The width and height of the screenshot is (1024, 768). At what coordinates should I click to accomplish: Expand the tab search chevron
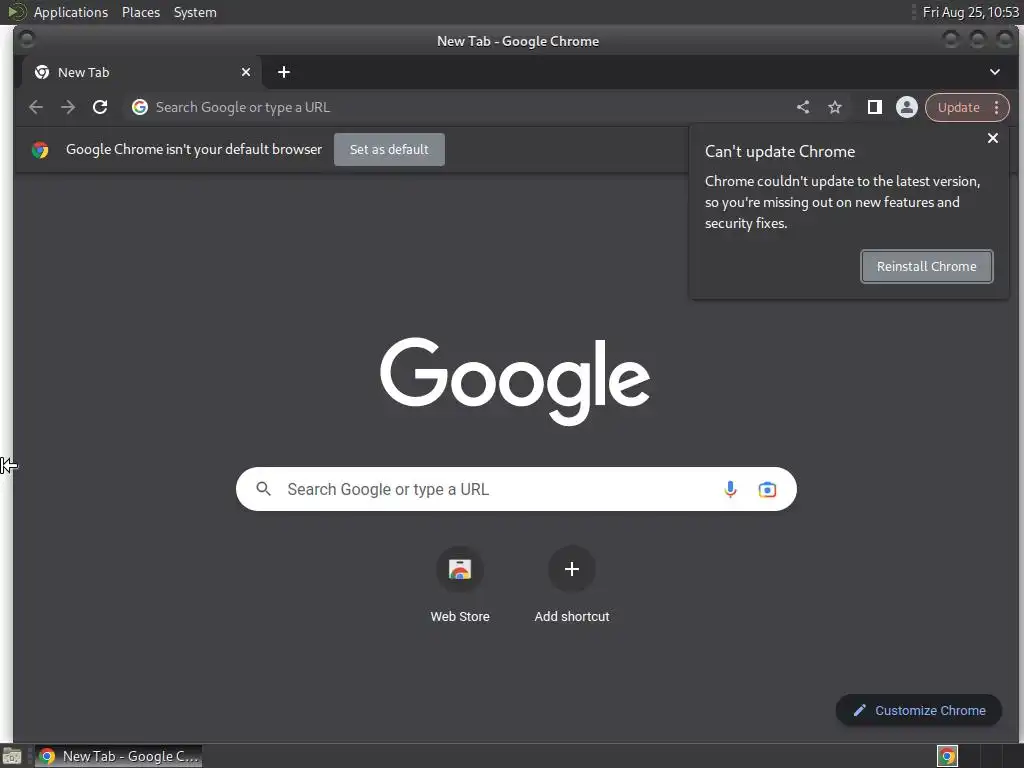995,72
